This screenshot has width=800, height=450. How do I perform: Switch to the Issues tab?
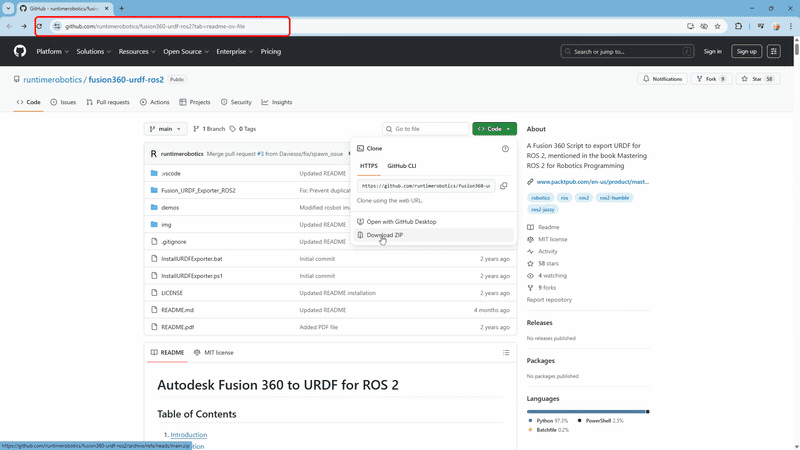pos(63,102)
